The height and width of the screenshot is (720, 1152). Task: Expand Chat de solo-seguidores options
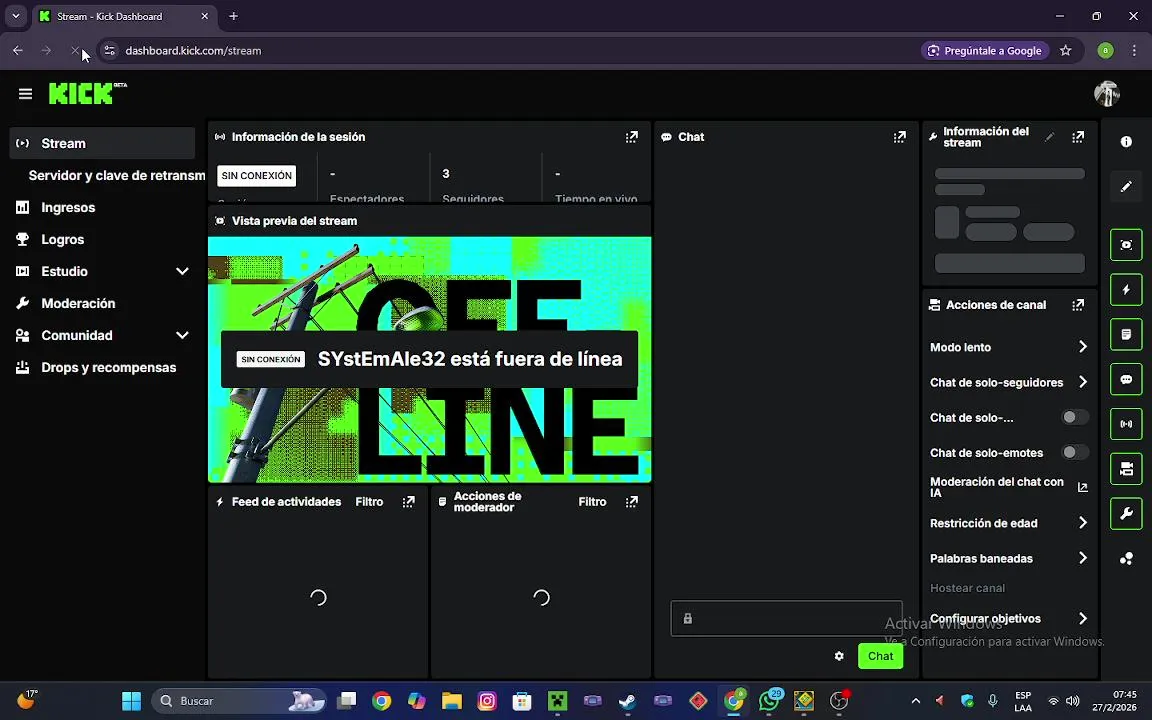point(1083,382)
